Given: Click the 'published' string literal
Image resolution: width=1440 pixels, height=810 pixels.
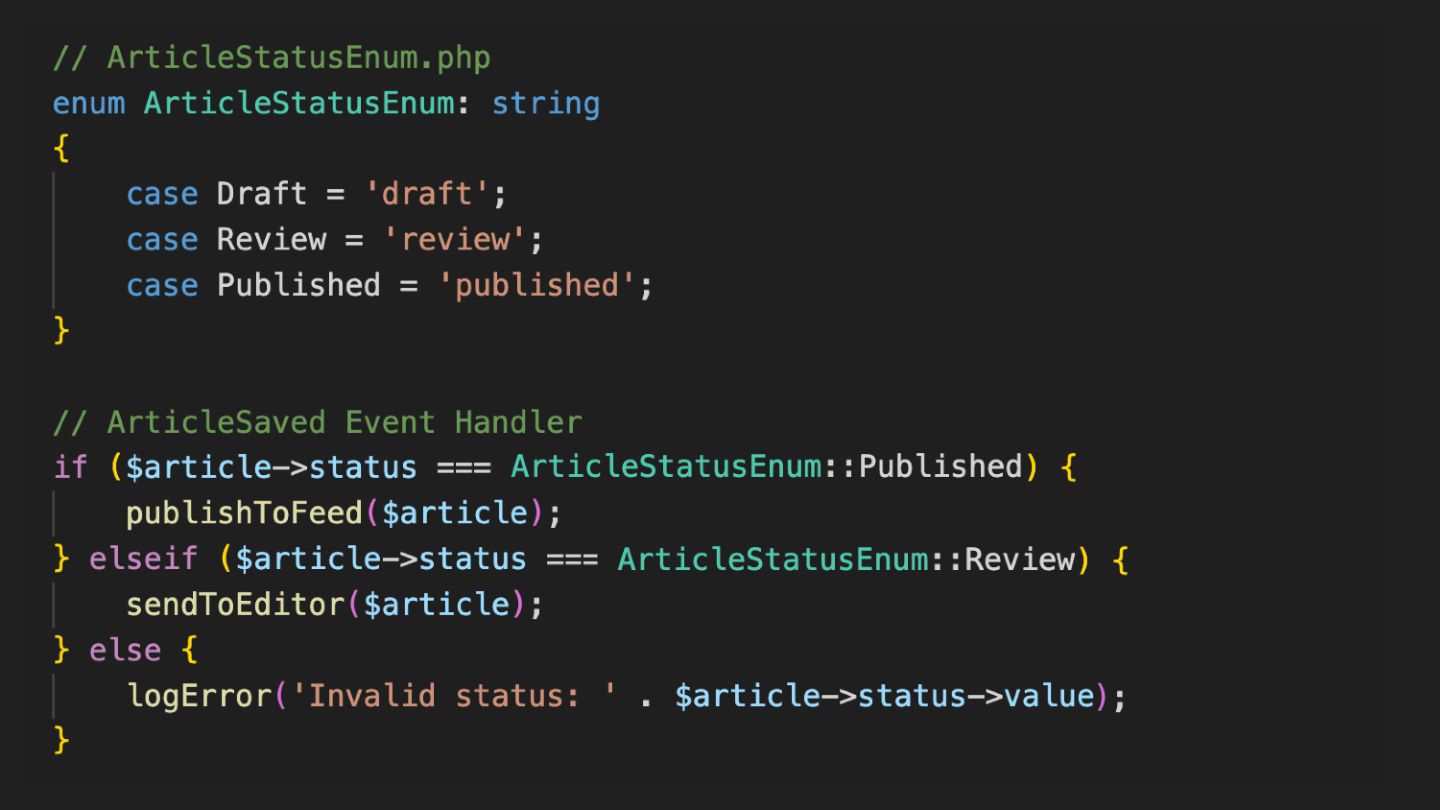Looking at the screenshot, I should [537, 285].
